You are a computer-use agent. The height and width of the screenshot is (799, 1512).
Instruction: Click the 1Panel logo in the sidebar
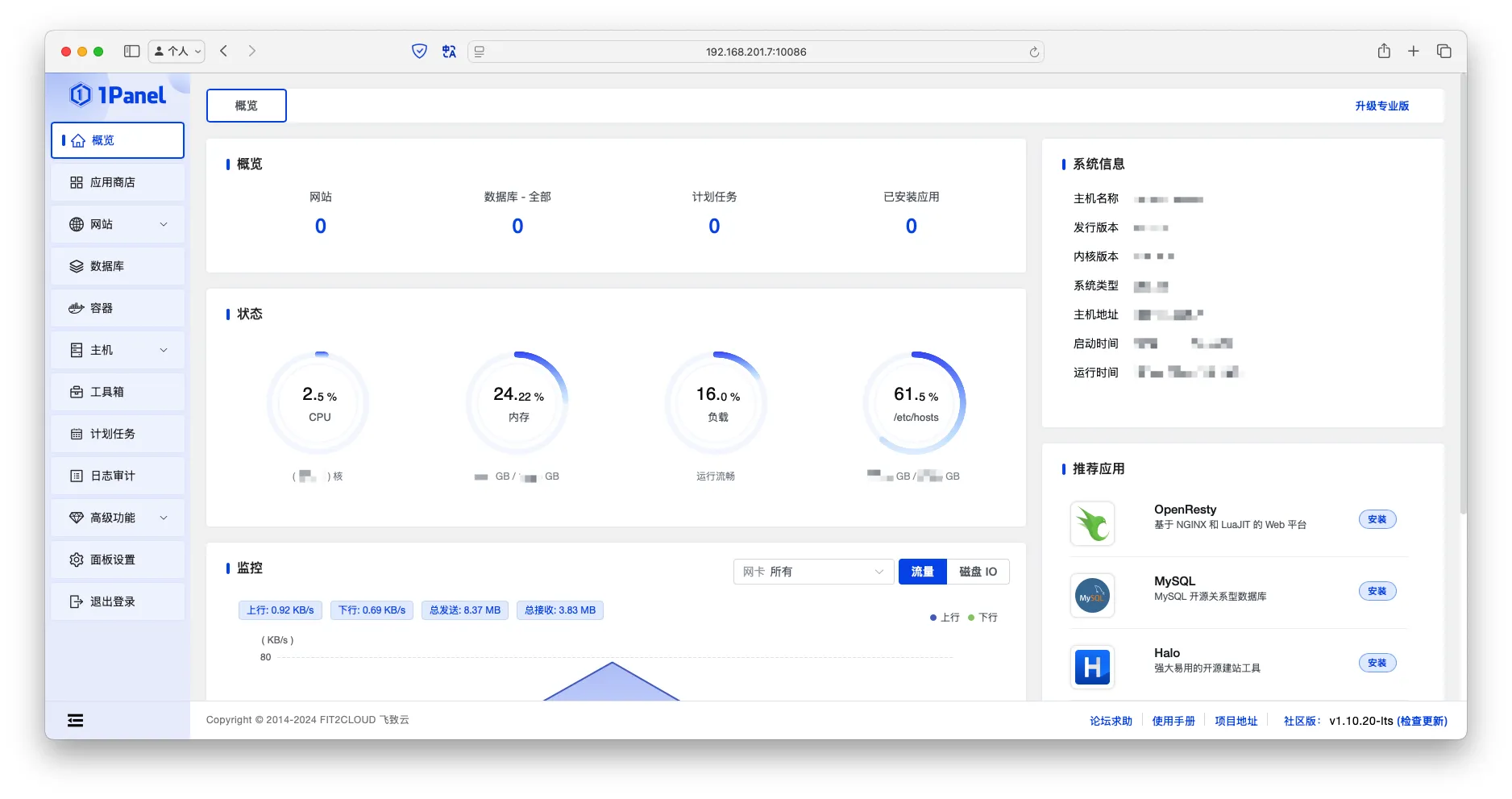(118, 95)
